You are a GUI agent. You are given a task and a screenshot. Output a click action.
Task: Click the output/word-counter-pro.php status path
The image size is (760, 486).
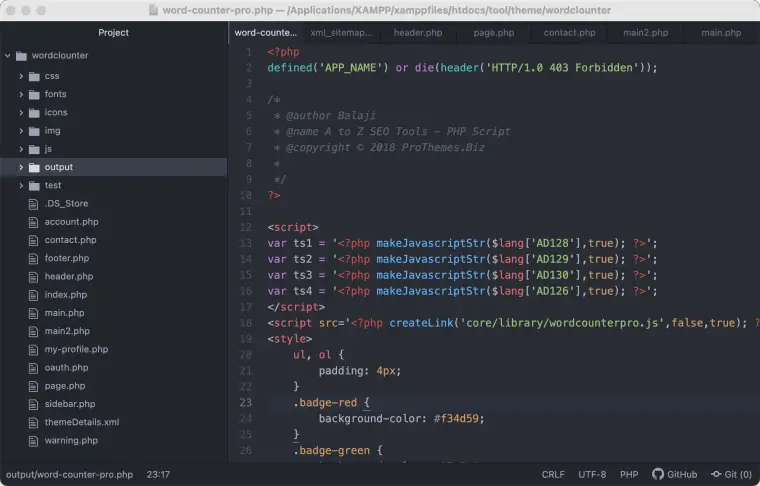[69, 474]
